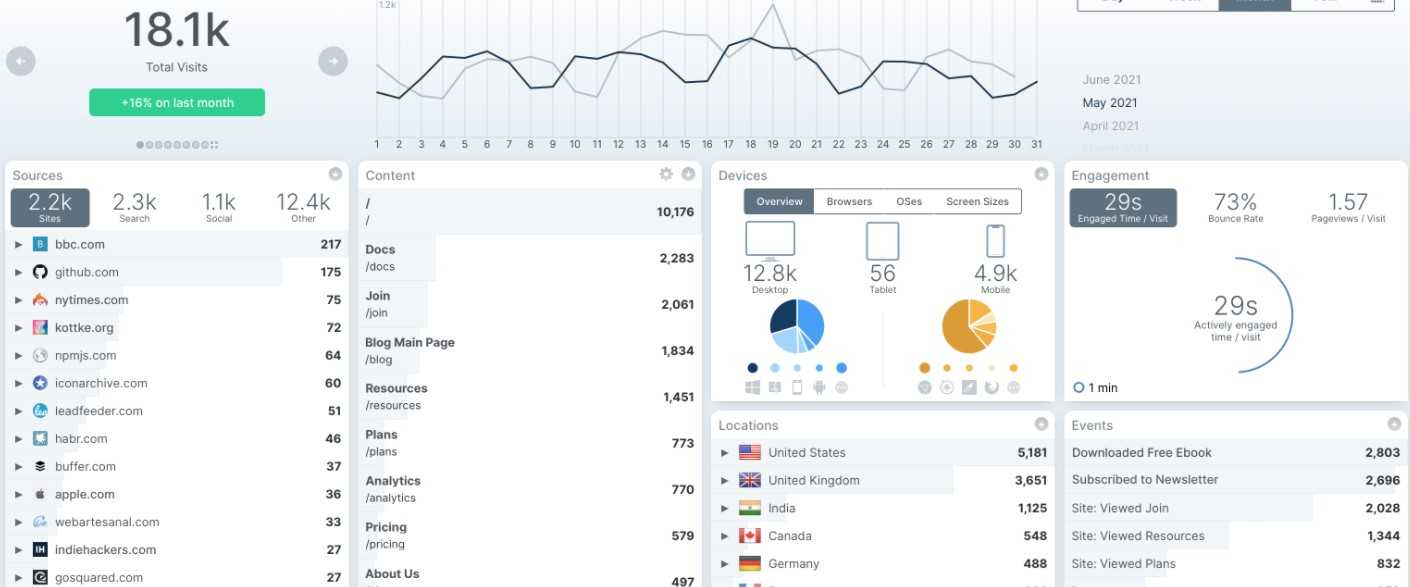
Task: Click the Sources panel plus icon
Action: coord(336,174)
